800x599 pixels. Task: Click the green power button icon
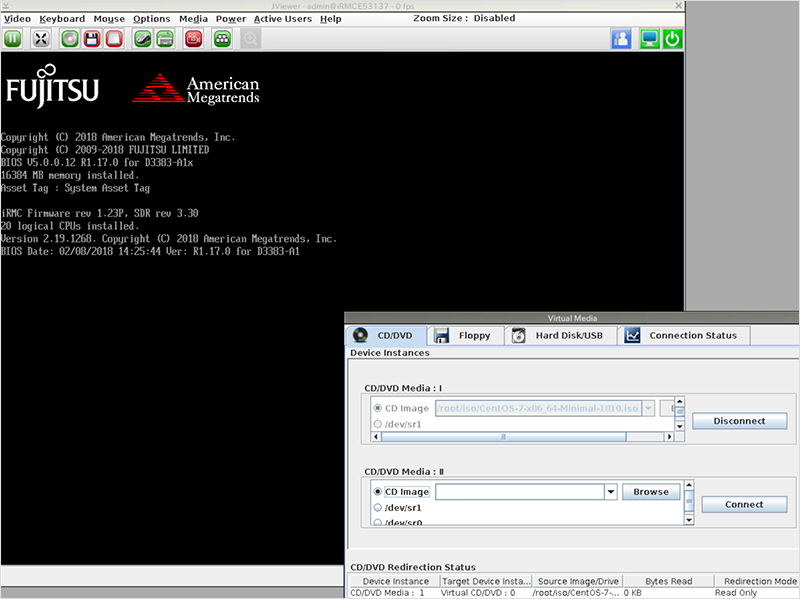673,39
